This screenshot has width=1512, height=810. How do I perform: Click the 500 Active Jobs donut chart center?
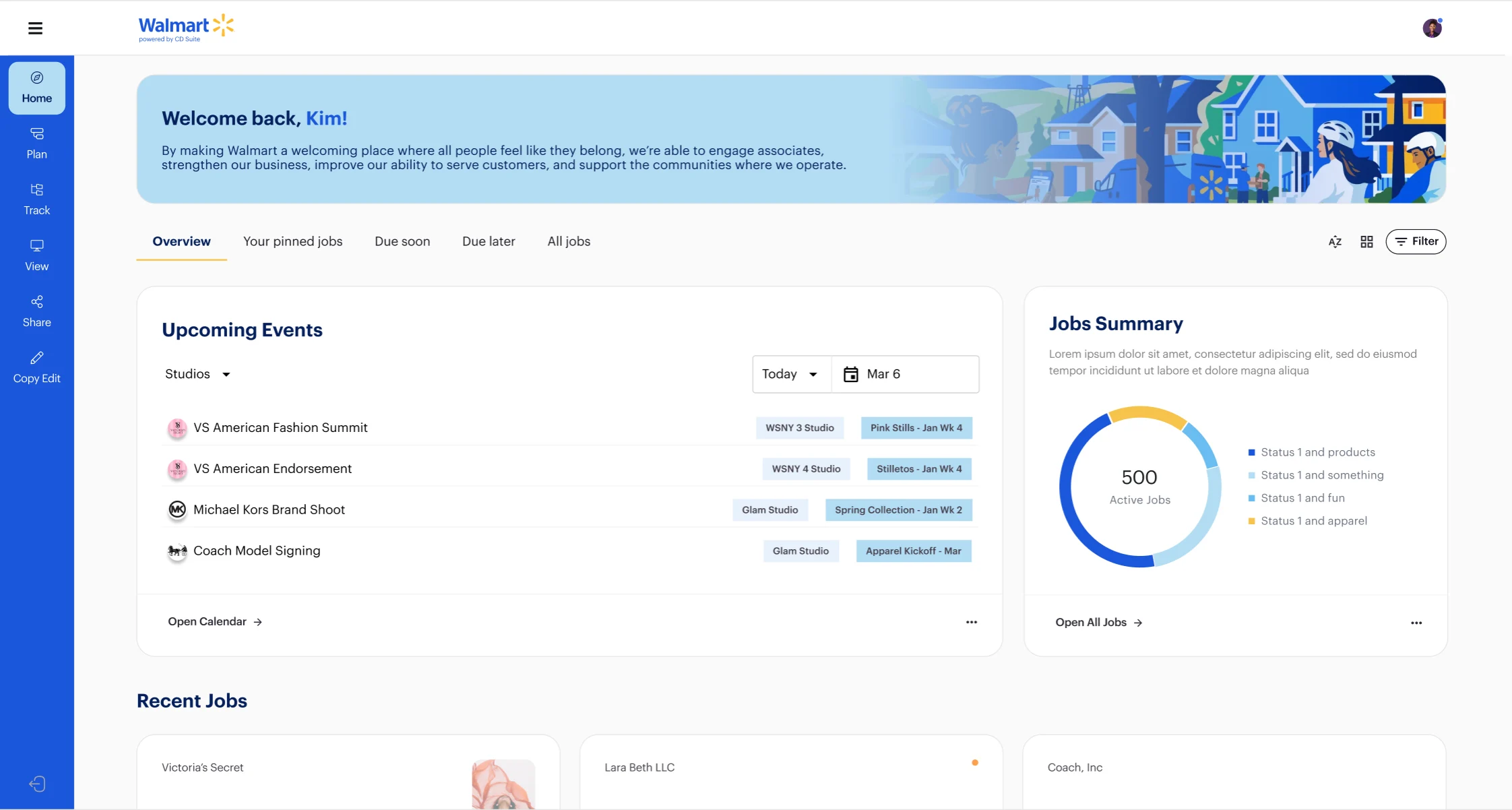pyautogui.click(x=1140, y=487)
